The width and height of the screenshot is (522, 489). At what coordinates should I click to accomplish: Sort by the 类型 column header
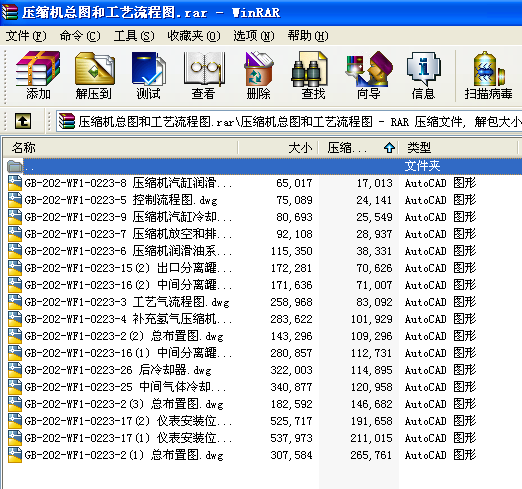(458, 147)
